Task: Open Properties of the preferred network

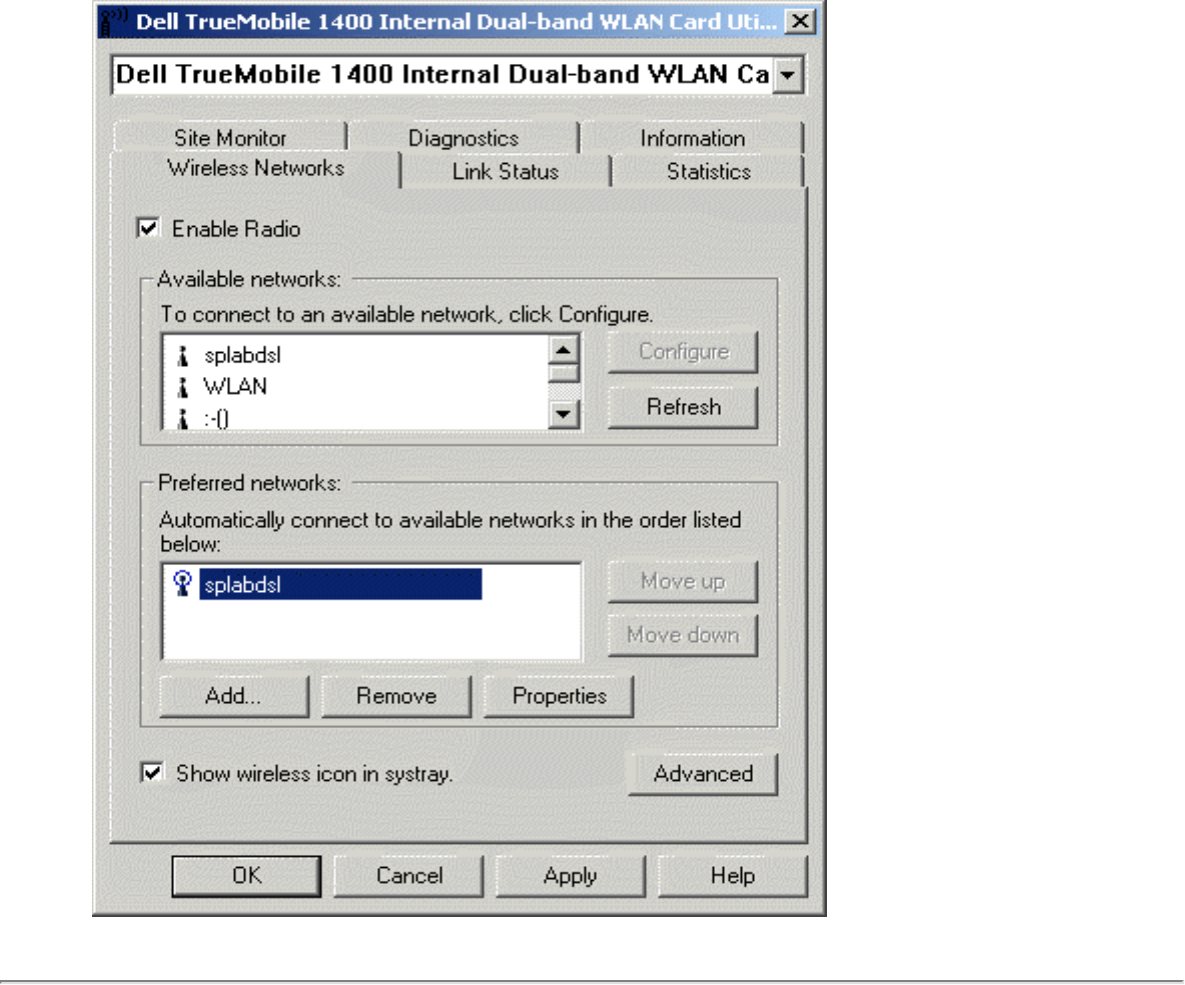Action: pyautogui.click(x=558, y=695)
